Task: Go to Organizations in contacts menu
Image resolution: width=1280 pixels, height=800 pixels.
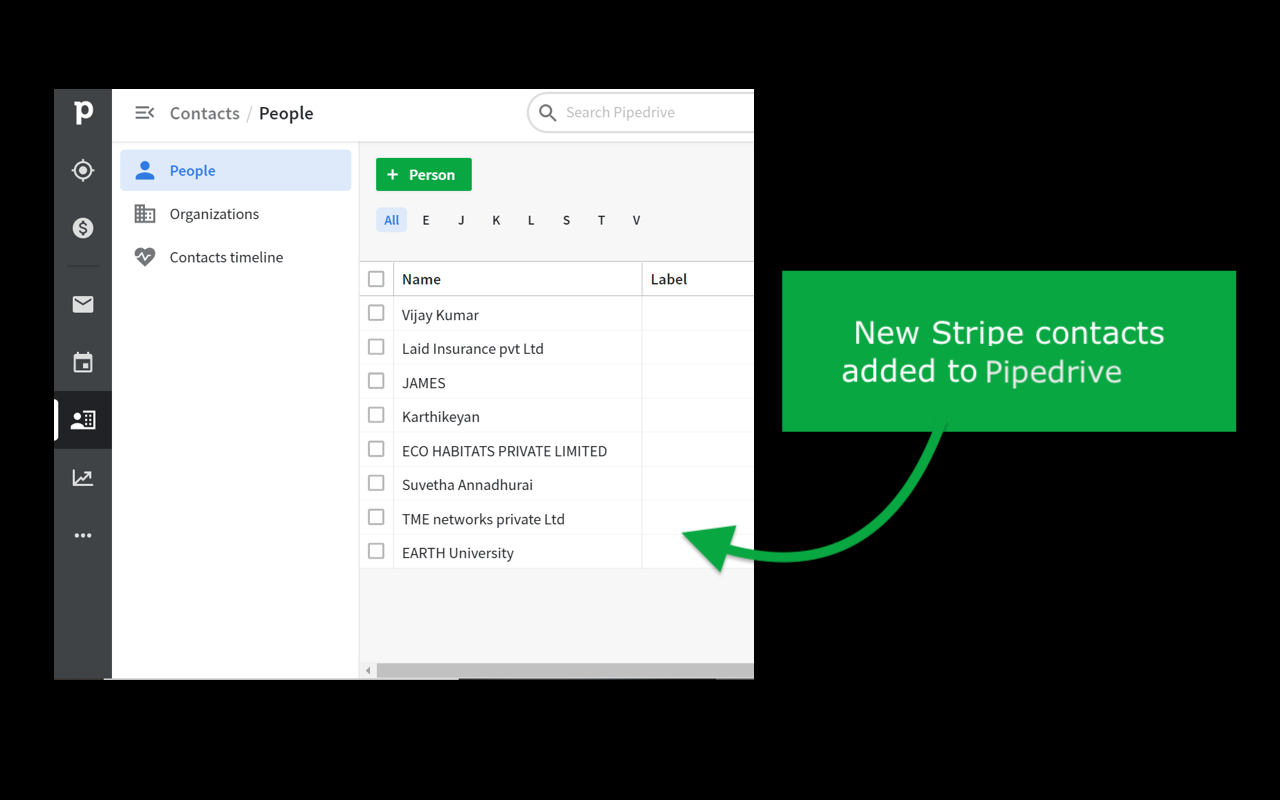Action: tap(214, 214)
